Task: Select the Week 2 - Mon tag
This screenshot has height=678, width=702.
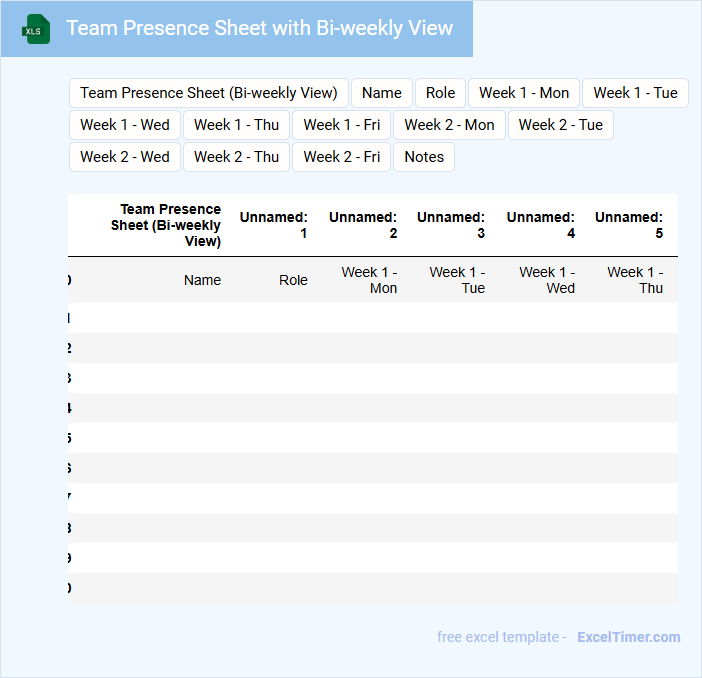Action: click(449, 125)
